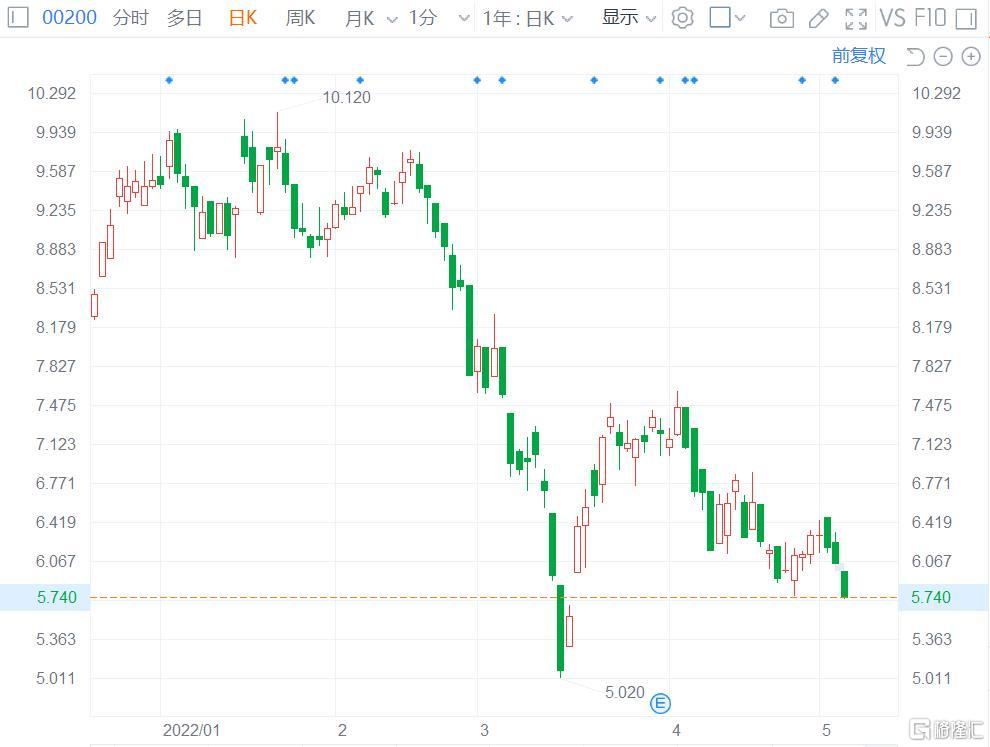This screenshot has height=747, width=990.
Task: Click the month 2 label on the date axis
Action: 342,731
